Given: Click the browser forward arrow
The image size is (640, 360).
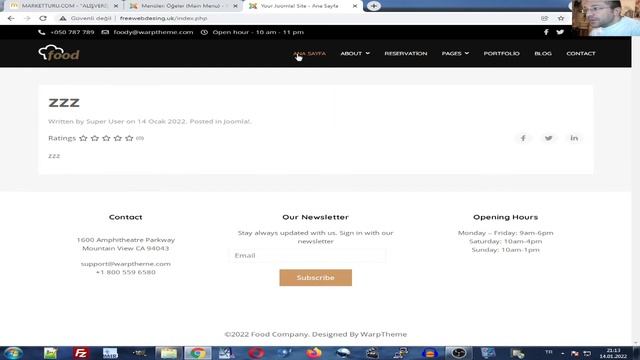Looking at the screenshot, I should (x=27, y=18).
